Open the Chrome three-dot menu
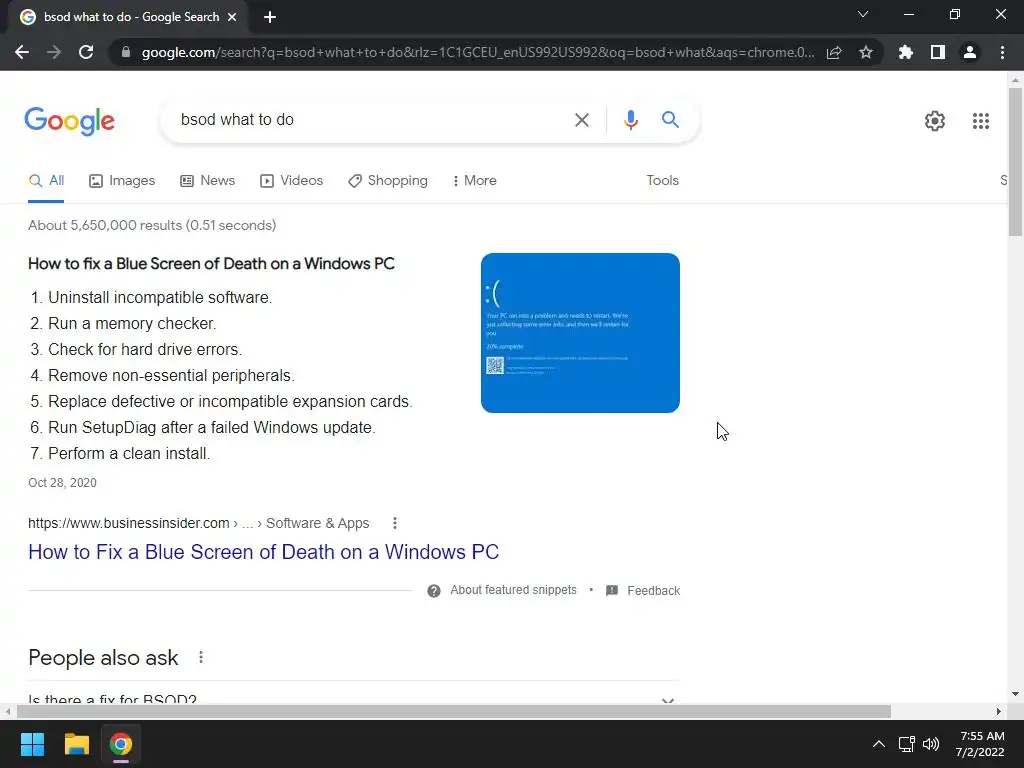Image resolution: width=1024 pixels, height=768 pixels. tap(1002, 52)
